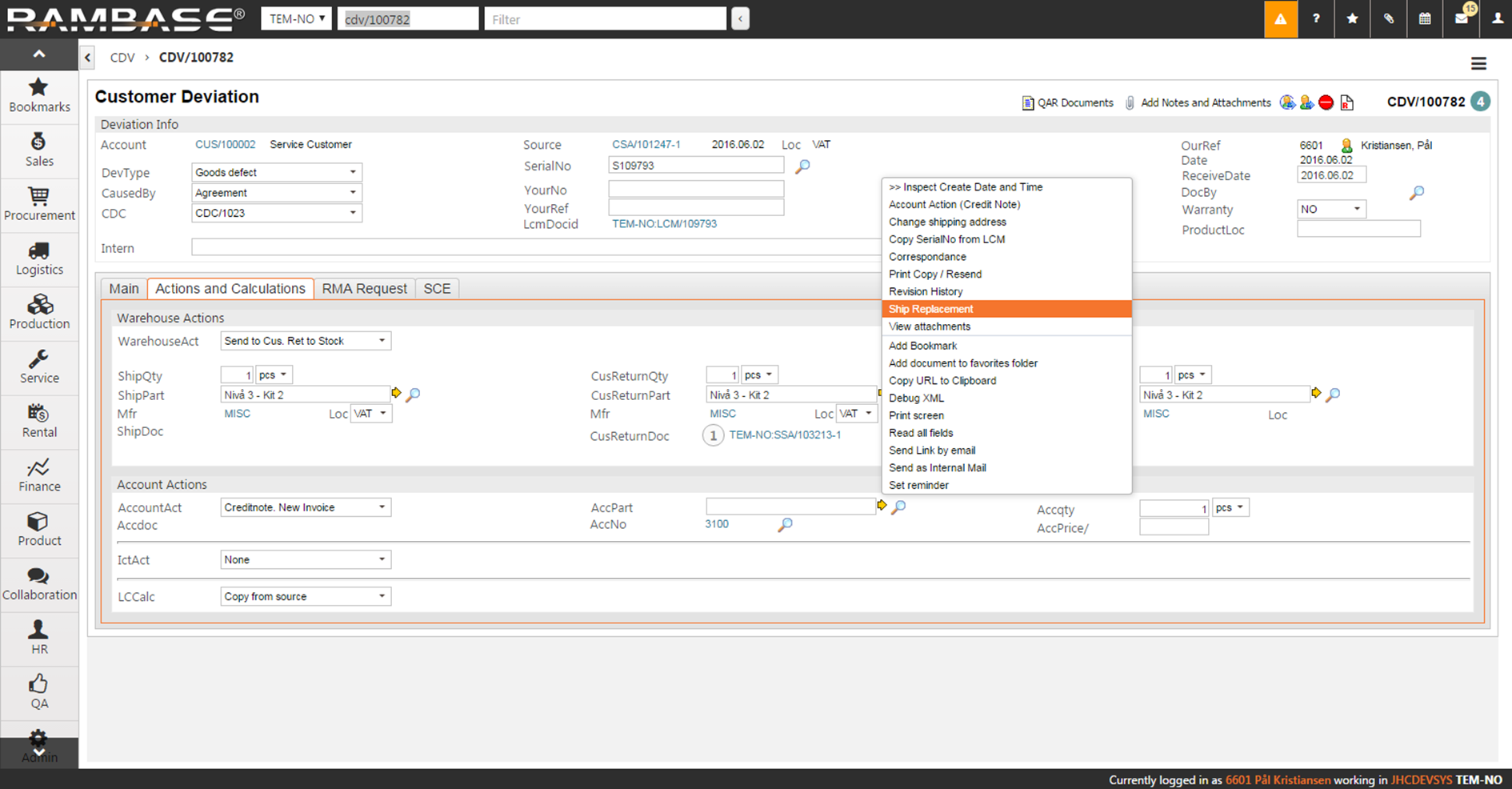Switch to the Main tab
Screen dimensions: 1512x789
click(x=124, y=289)
